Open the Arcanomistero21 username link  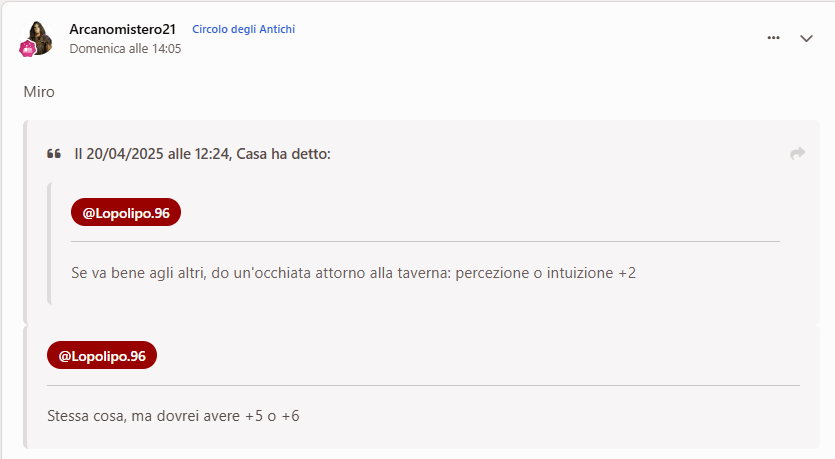[122, 29]
